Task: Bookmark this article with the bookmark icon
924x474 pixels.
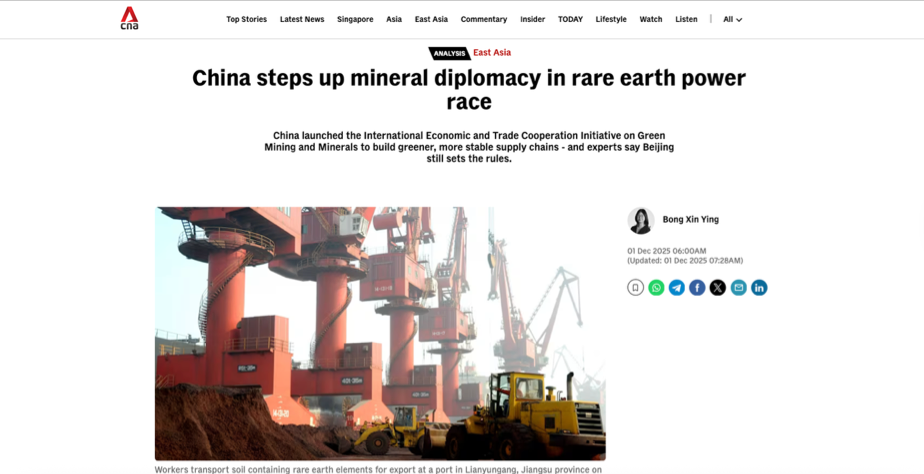Action: [x=635, y=288]
